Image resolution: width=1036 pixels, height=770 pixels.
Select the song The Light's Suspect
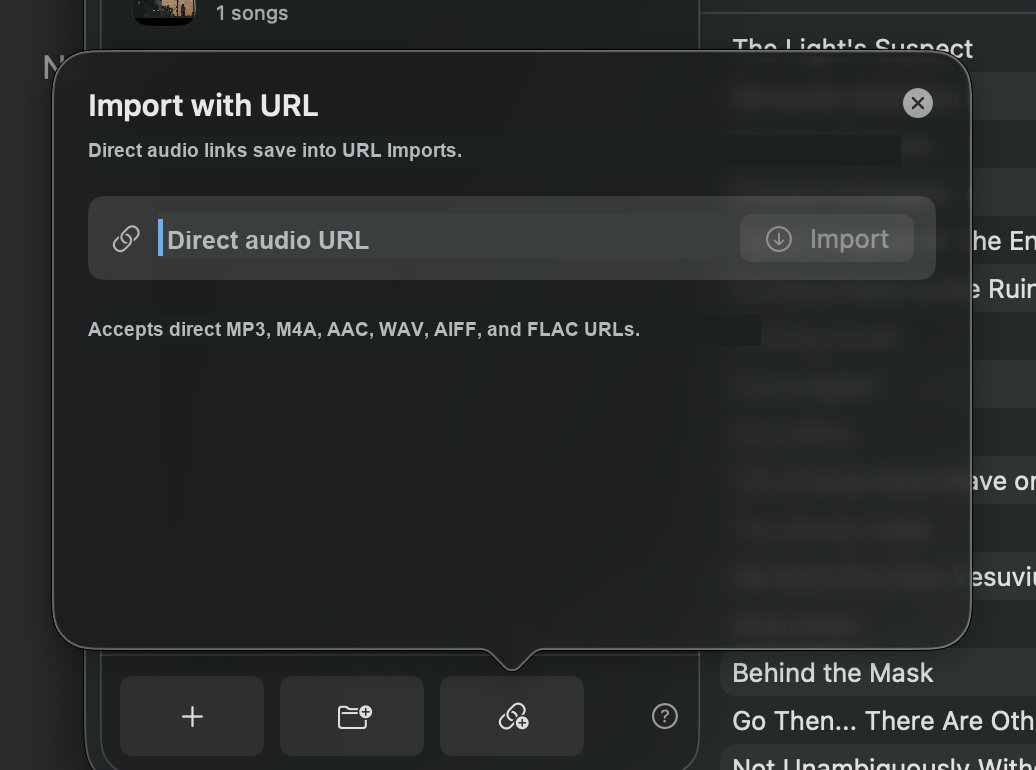coord(852,46)
